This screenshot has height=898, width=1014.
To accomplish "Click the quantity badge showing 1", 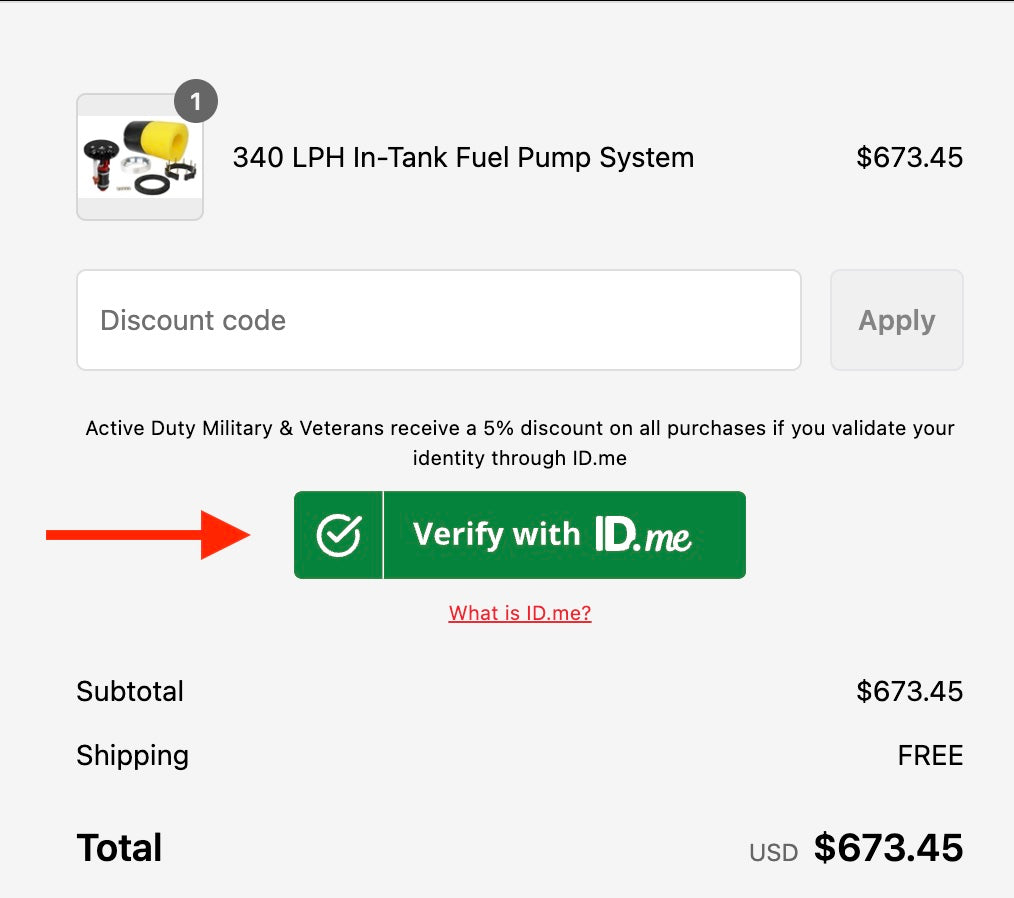I will [196, 101].
